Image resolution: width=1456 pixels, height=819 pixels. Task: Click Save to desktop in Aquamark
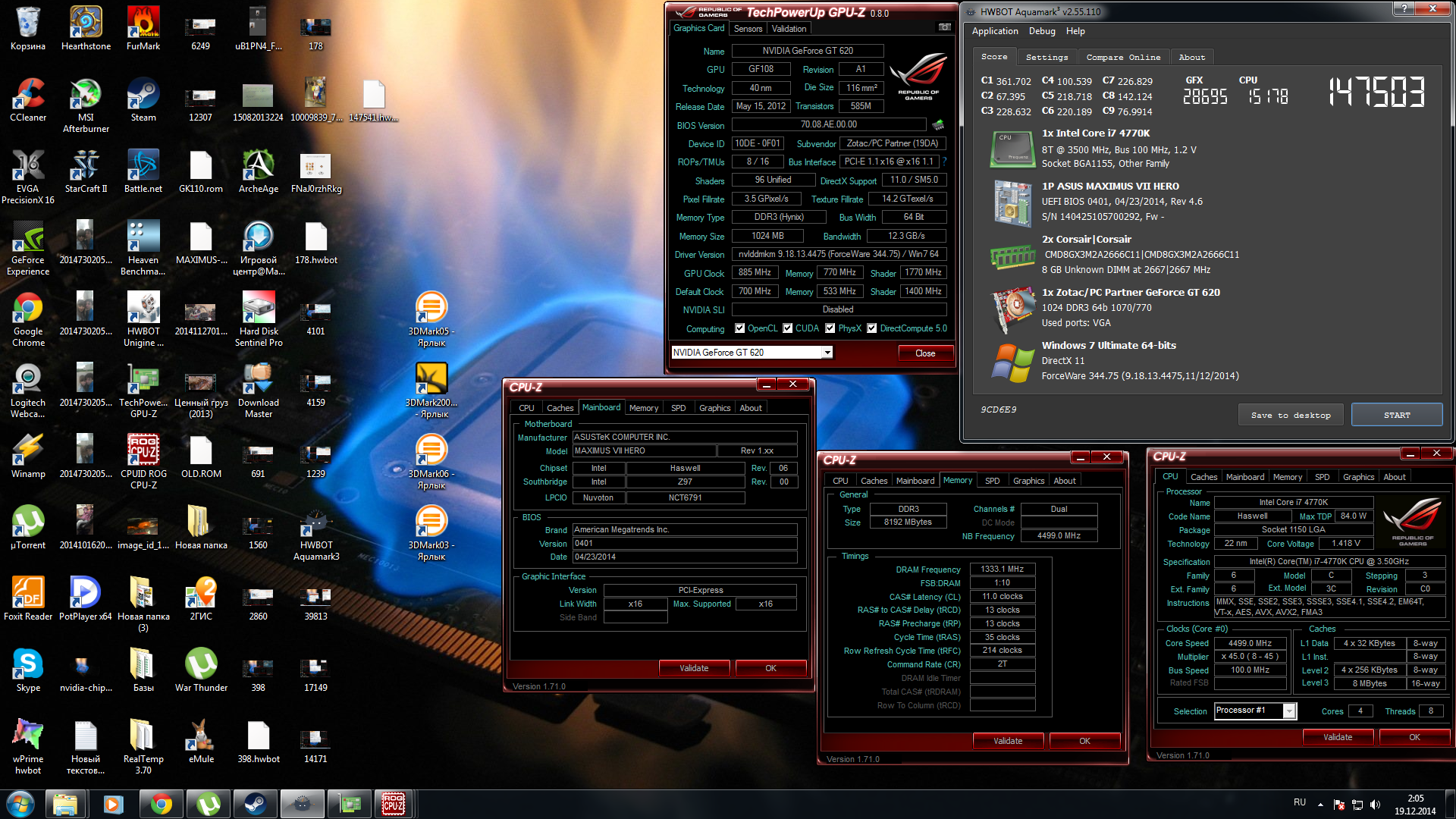1291,415
